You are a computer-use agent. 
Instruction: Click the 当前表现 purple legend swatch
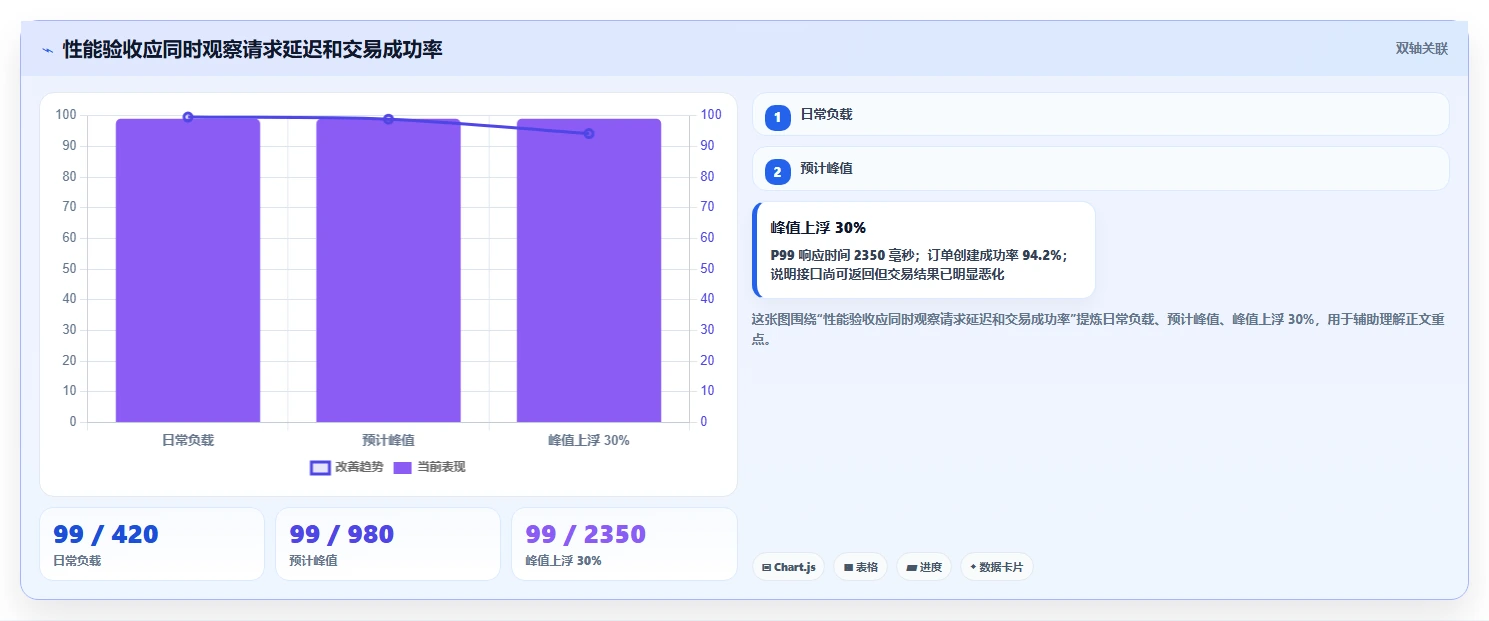tap(403, 468)
